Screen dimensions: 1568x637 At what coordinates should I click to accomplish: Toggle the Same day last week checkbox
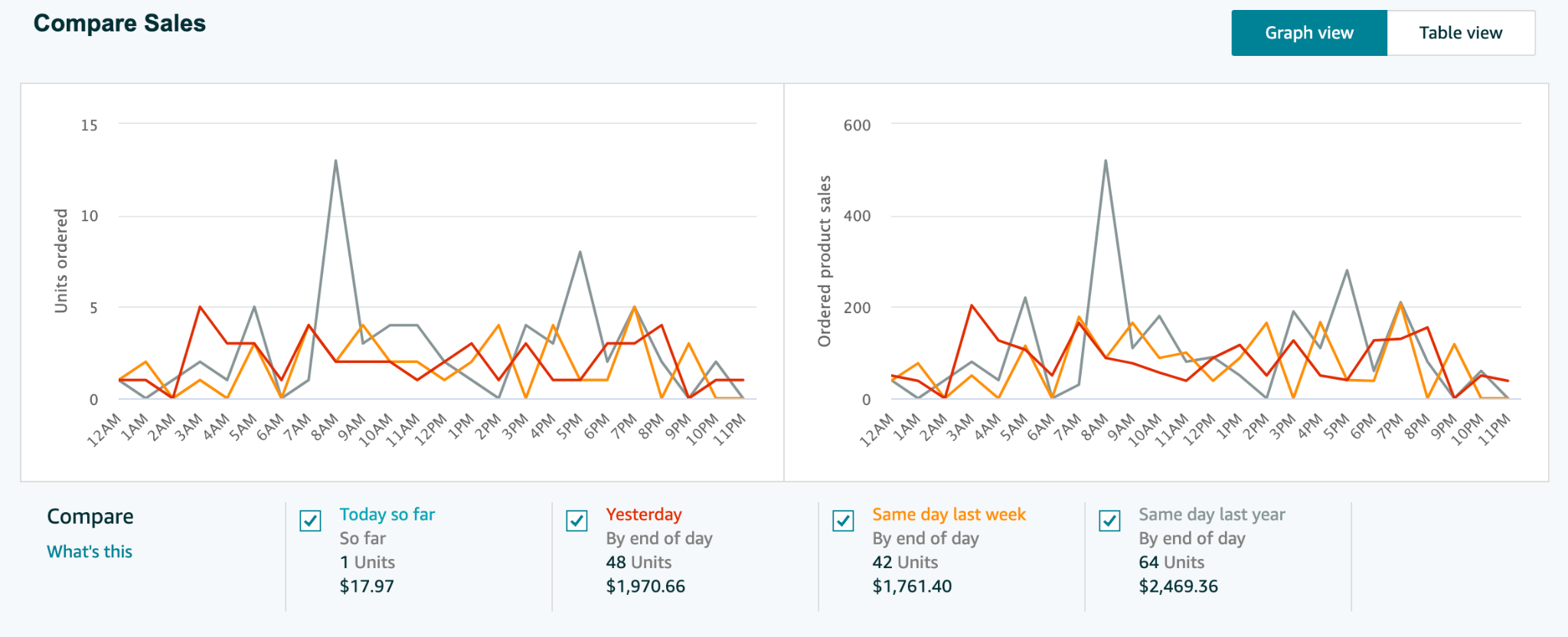[x=843, y=521]
